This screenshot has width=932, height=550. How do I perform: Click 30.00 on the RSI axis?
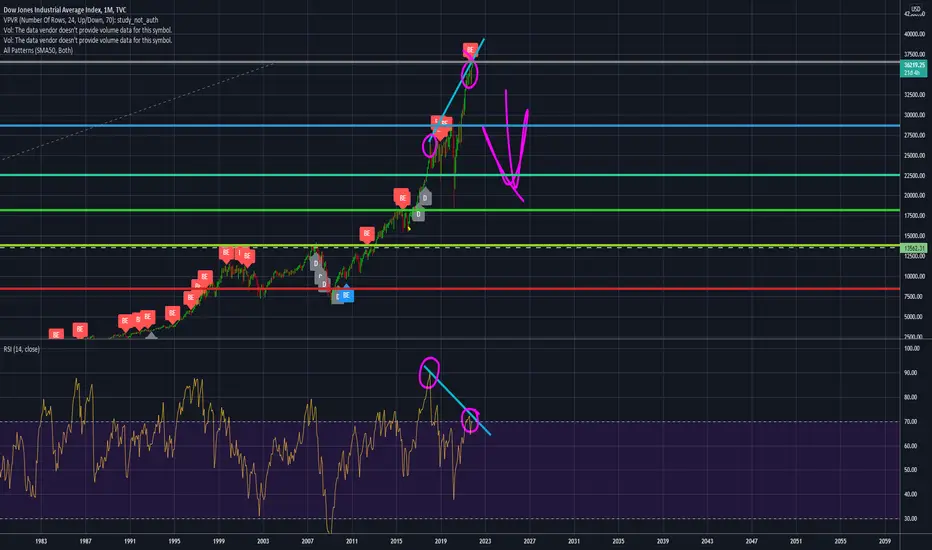click(911, 518)
